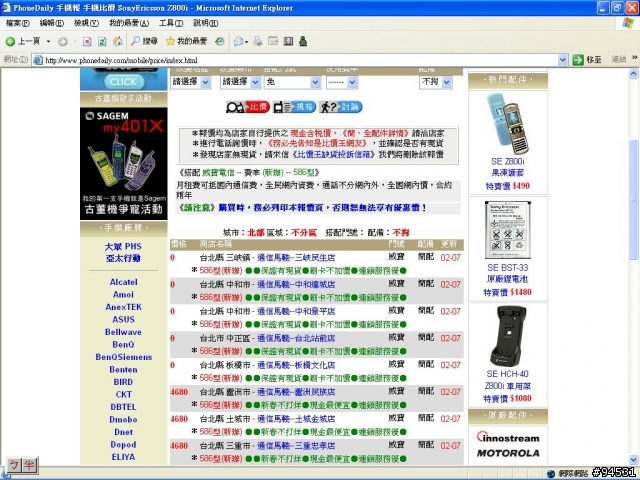Open the 大眾 PHS carrier link
Viewport: 640px width, 480px height.
123,247
